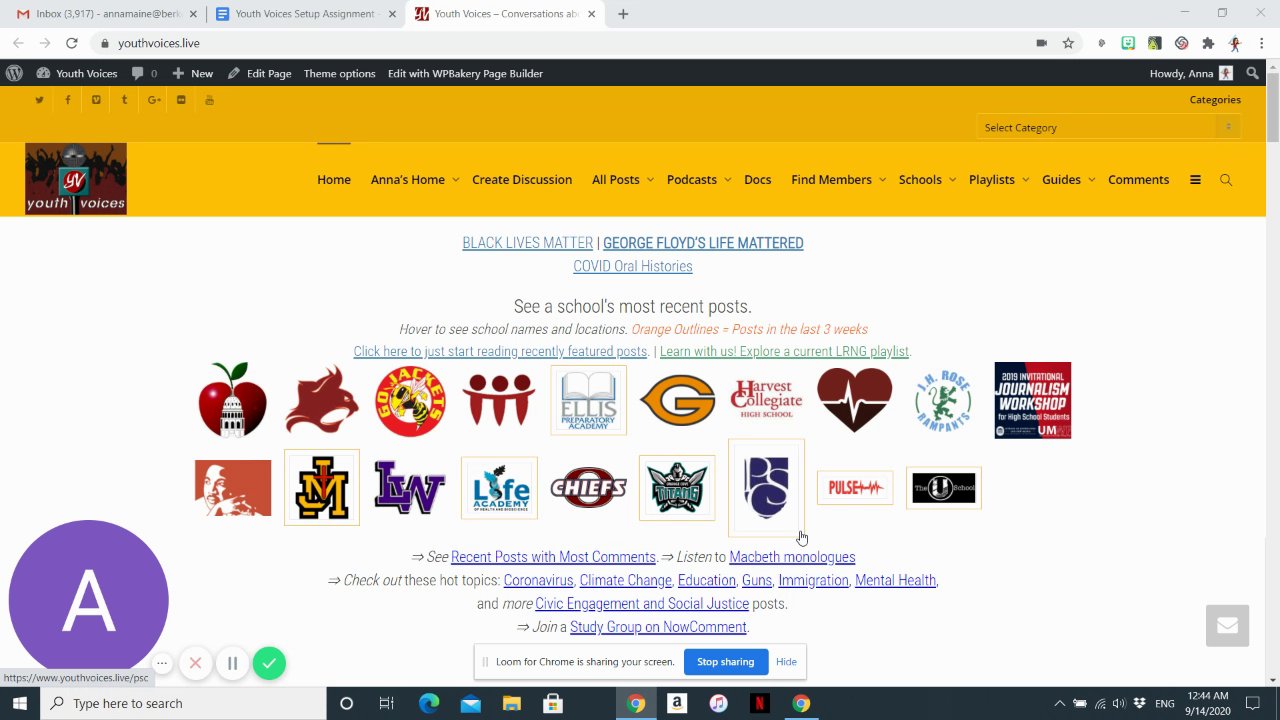Open the Twitter social link icon
The height and width of the screenshot is (720, 1280).
39,100
